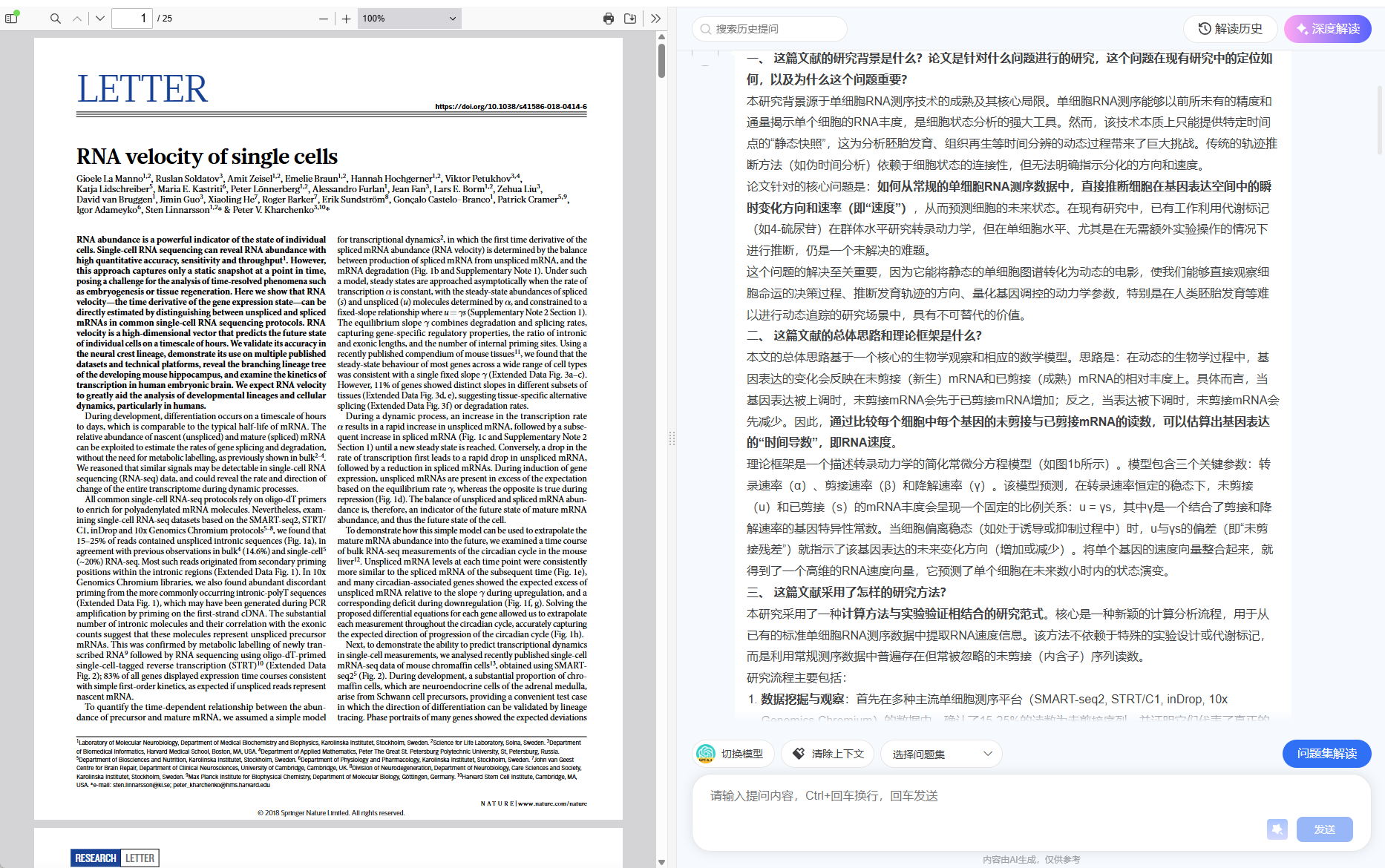
Task: Click the eraser icon in 清除上下文
Action: click(x=799, y=754)
